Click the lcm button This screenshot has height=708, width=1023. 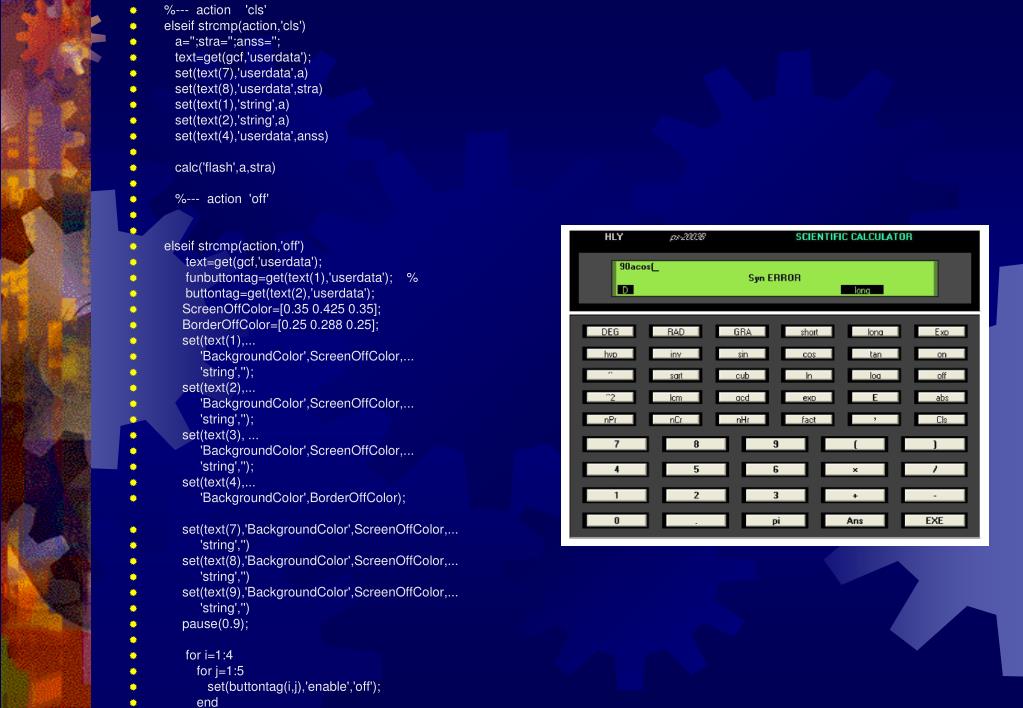pyautogui.click(x=676, y=397)
